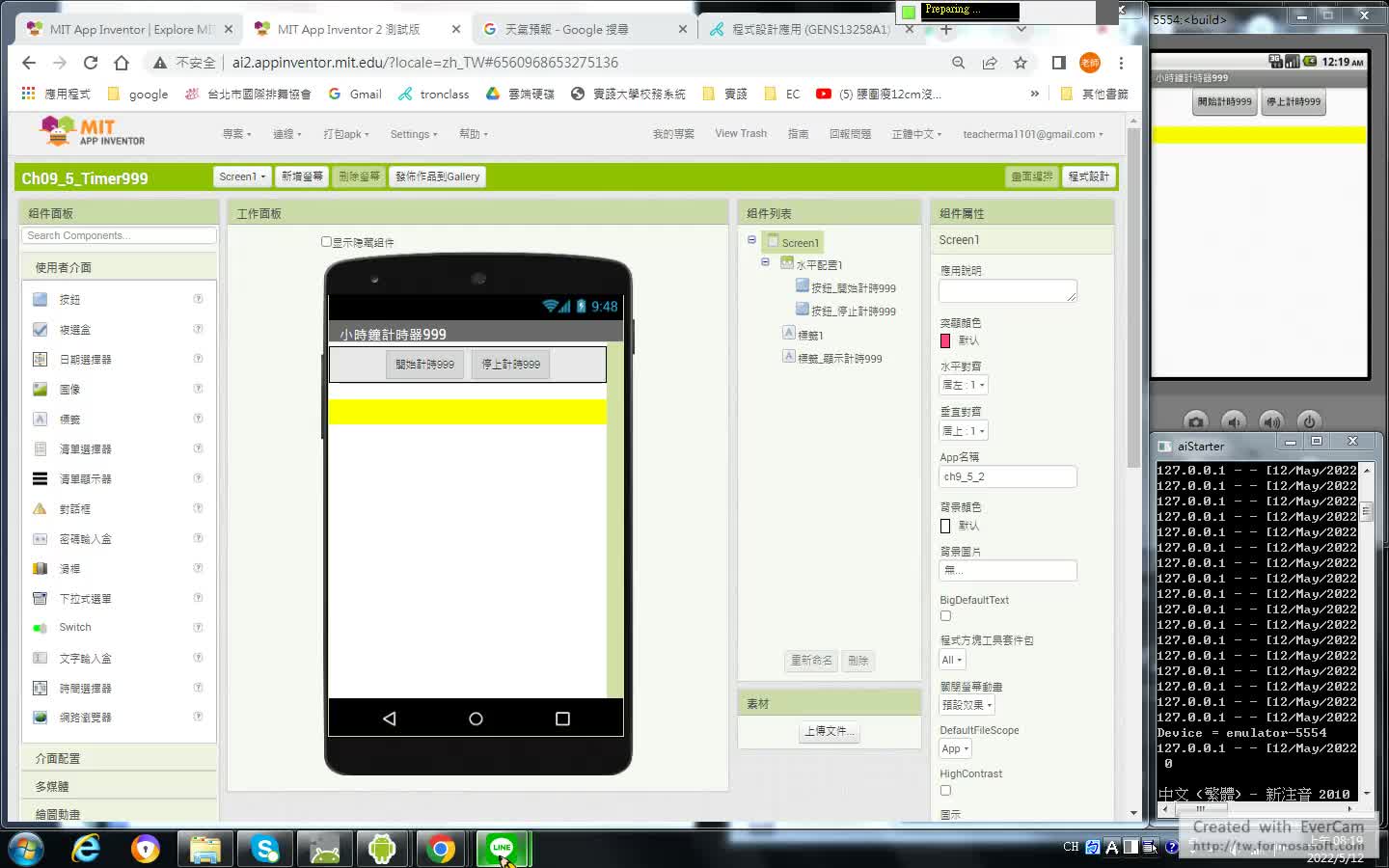
Task: Select the Notifier warning triangle icon
Action: click(x=40, y=509)
